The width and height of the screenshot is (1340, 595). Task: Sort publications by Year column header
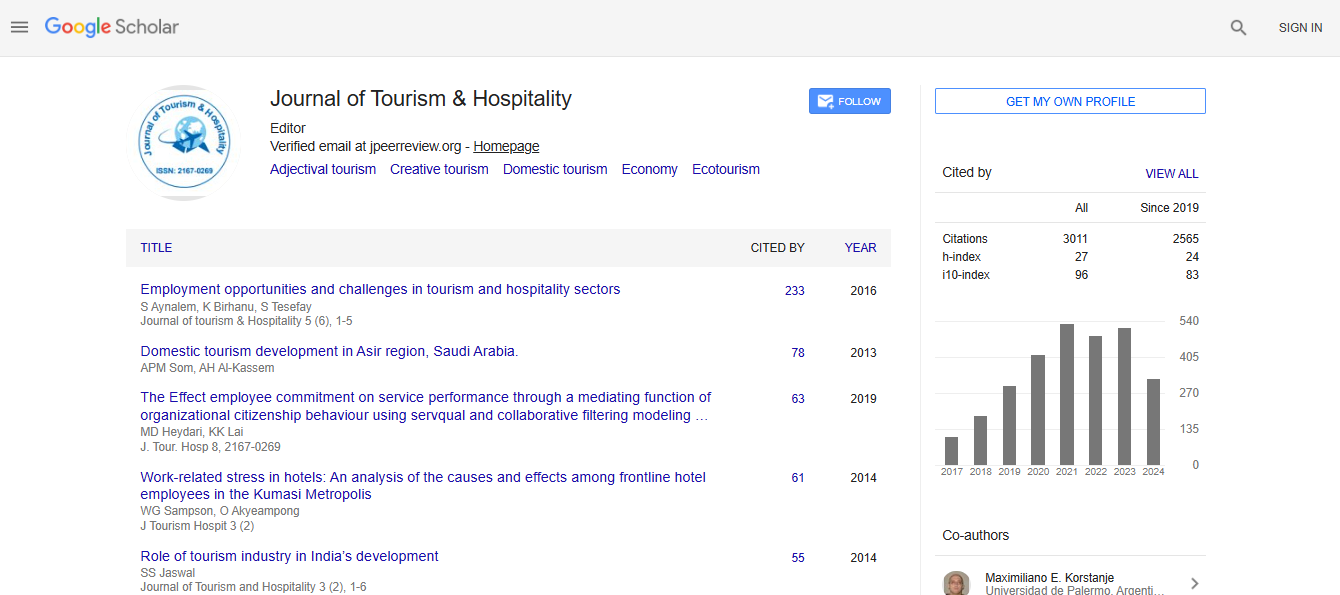860,248
